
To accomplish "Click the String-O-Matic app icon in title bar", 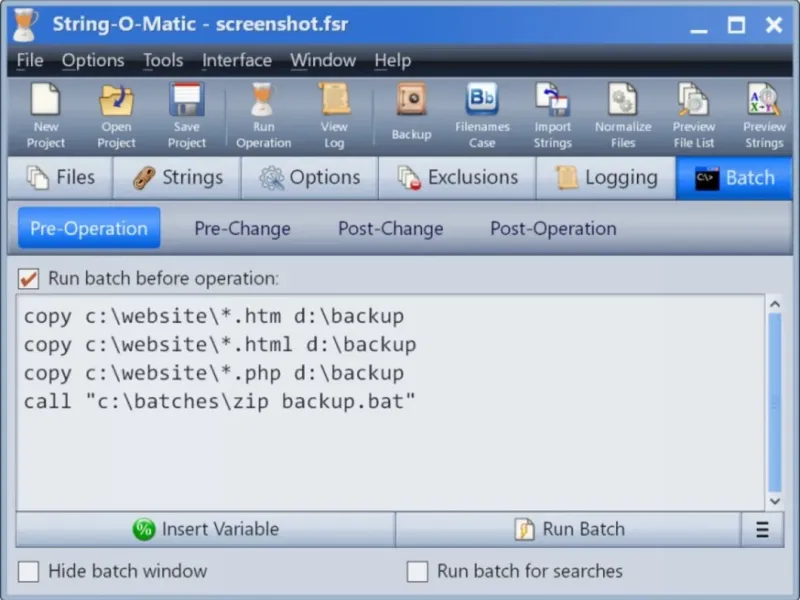I will (x=26, y=24).
